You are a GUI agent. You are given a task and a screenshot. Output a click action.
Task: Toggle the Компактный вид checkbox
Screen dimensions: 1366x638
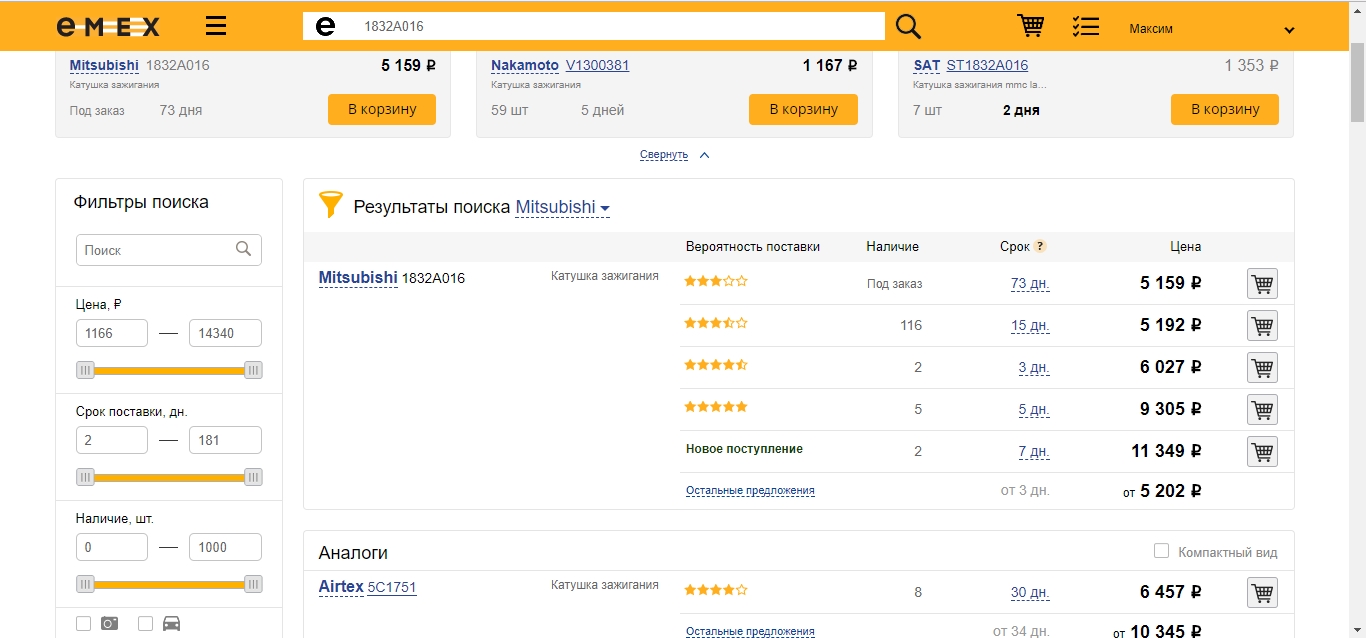(x=1161, y=551)
